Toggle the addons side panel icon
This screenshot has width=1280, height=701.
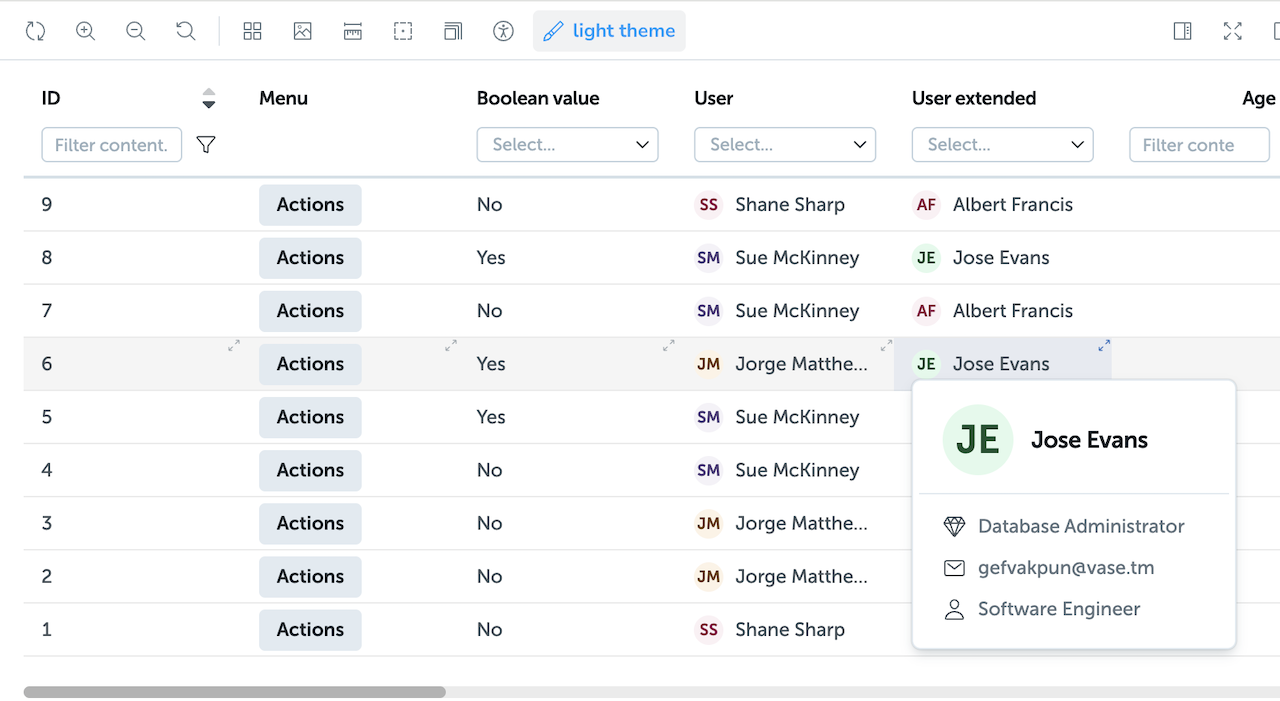[1182, 31]
